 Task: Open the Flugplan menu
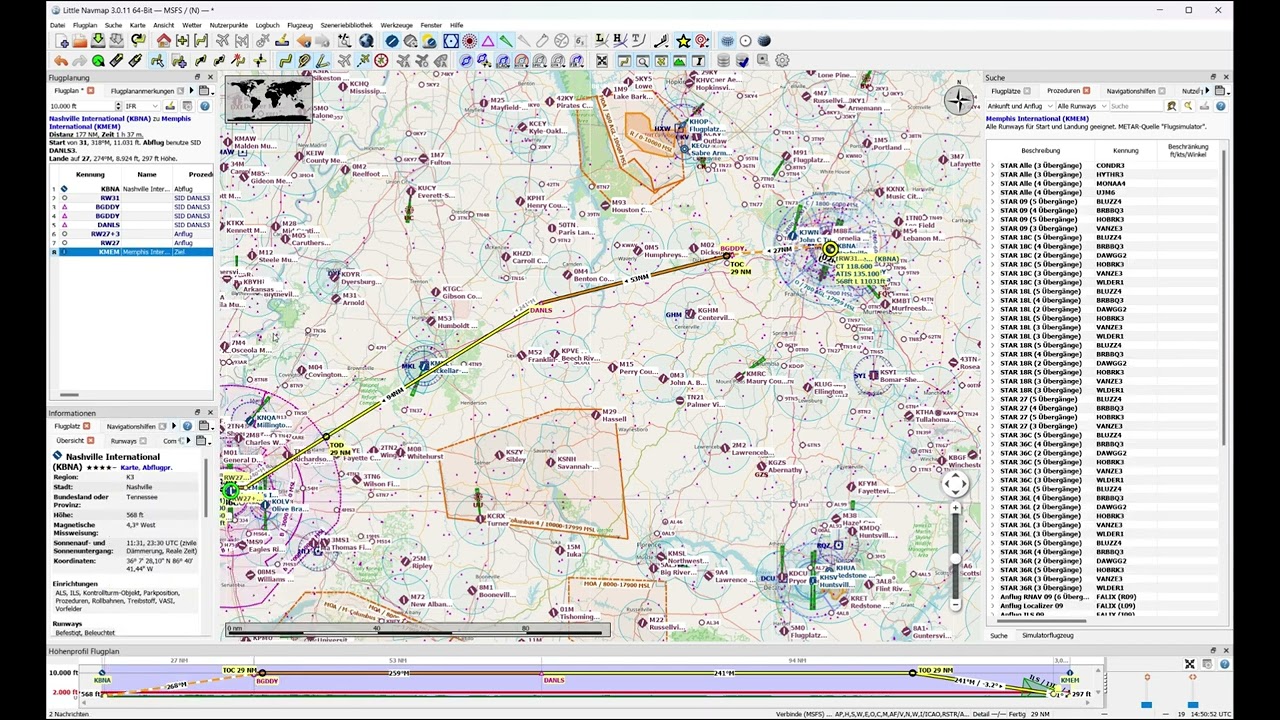(x=85, y=25)
